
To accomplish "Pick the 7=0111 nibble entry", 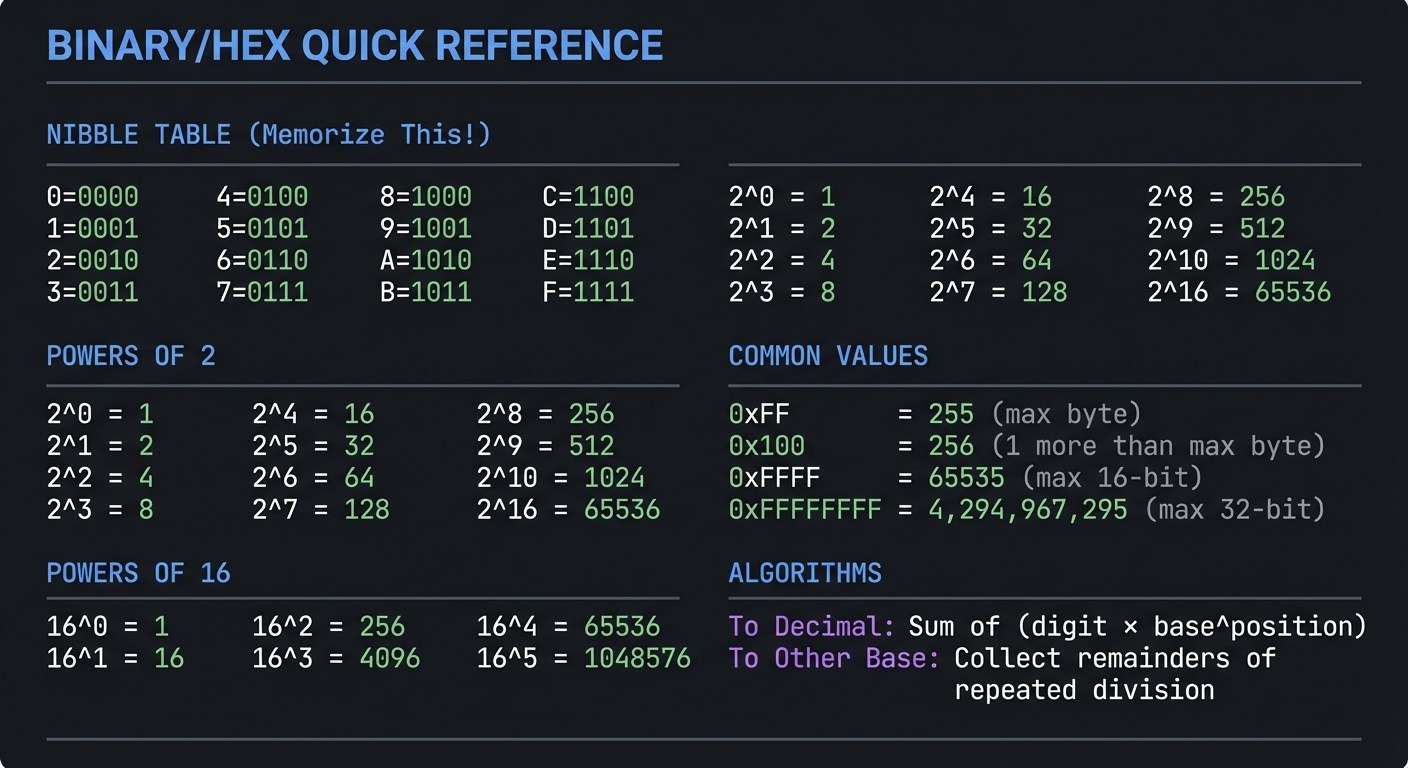I will 262,292.
